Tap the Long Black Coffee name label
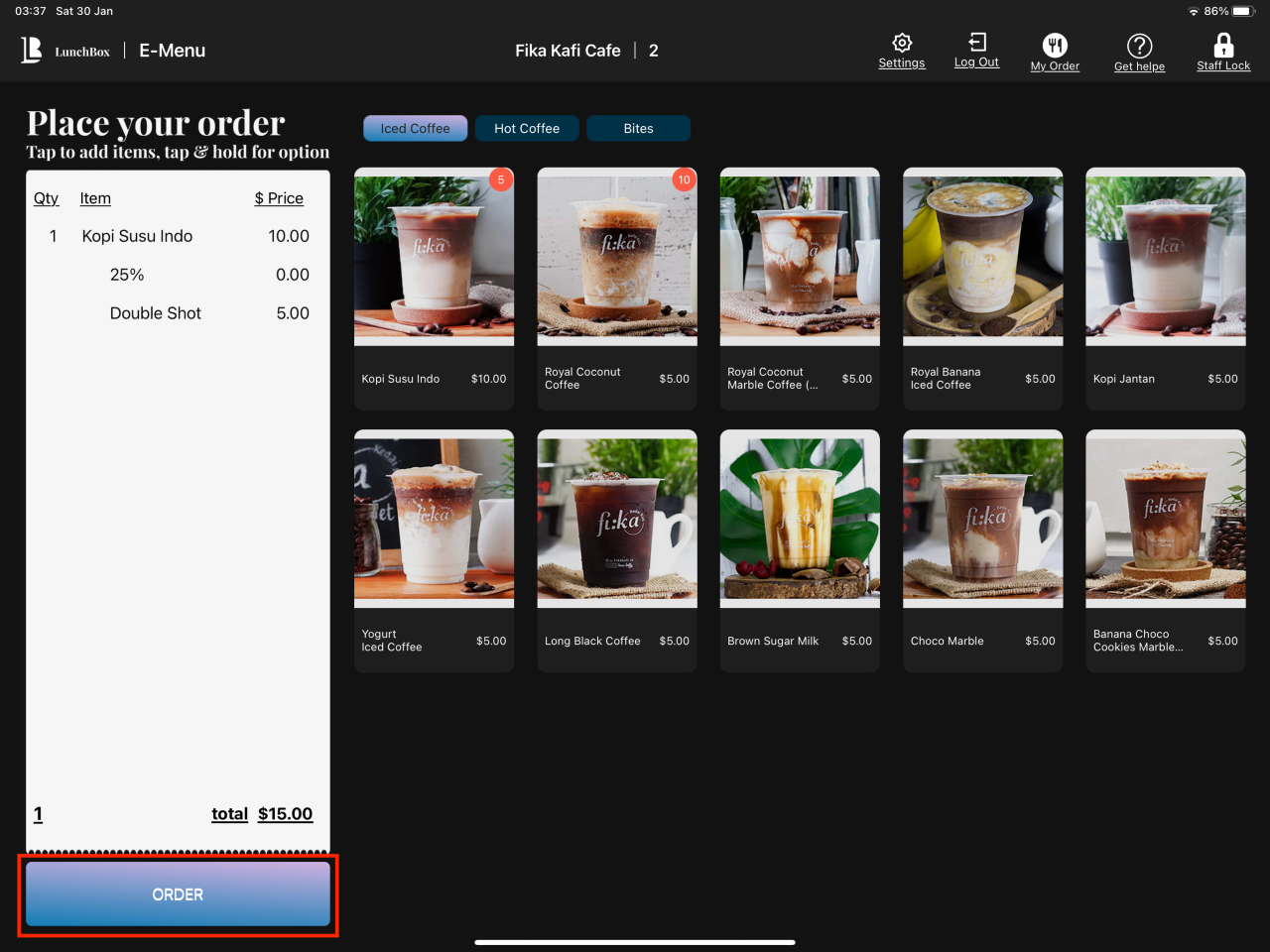This screenshot has height=952, width=1270. click(x=592, y=641)
